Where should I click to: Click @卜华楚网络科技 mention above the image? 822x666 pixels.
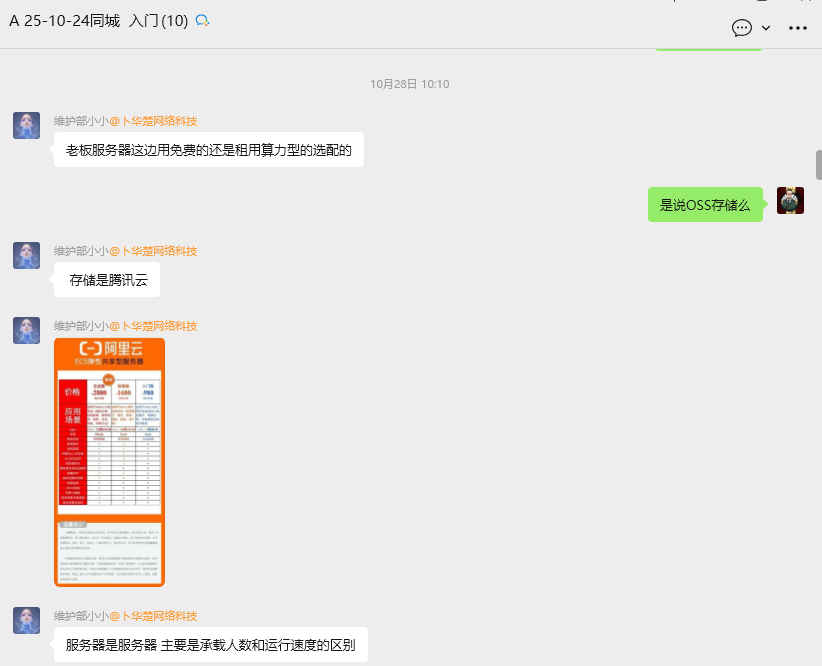coord(153,326)
